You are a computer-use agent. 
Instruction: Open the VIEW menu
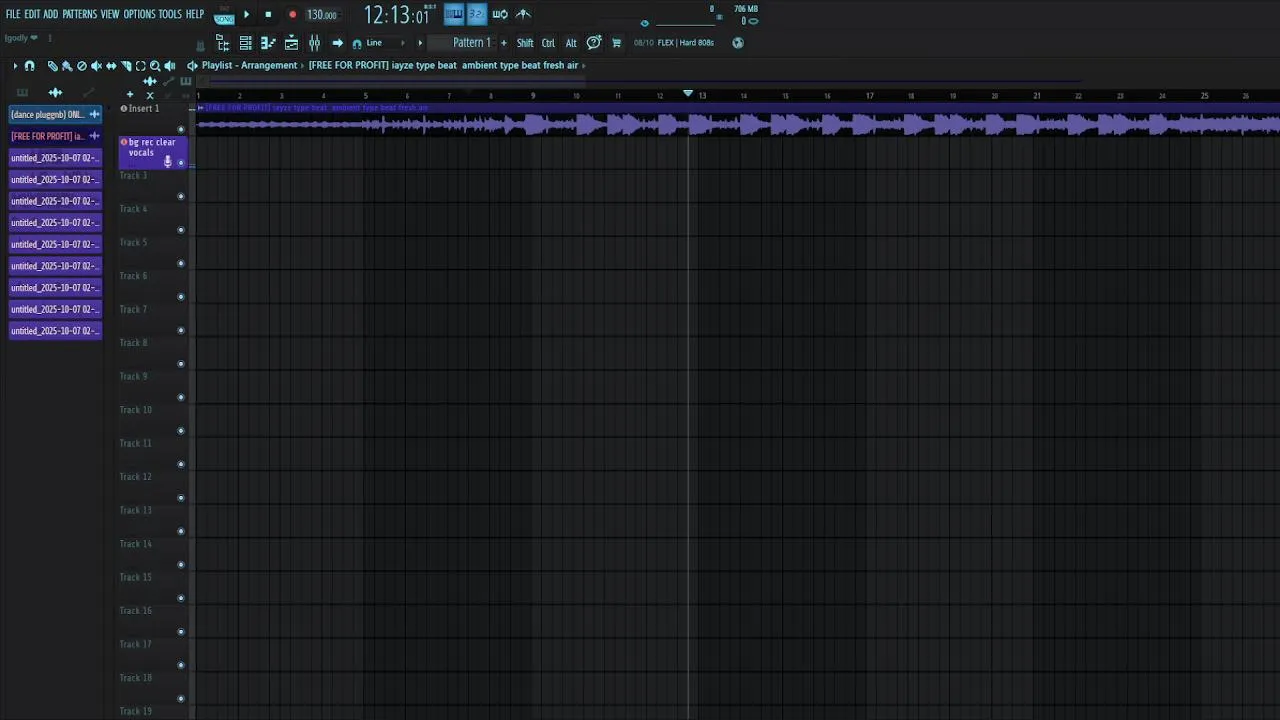pos(109,14)
